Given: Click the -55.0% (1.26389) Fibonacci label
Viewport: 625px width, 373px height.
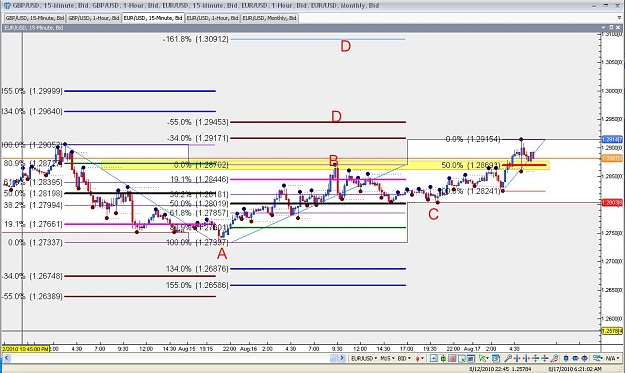Looking at the screenshot, I should (32, 296).
